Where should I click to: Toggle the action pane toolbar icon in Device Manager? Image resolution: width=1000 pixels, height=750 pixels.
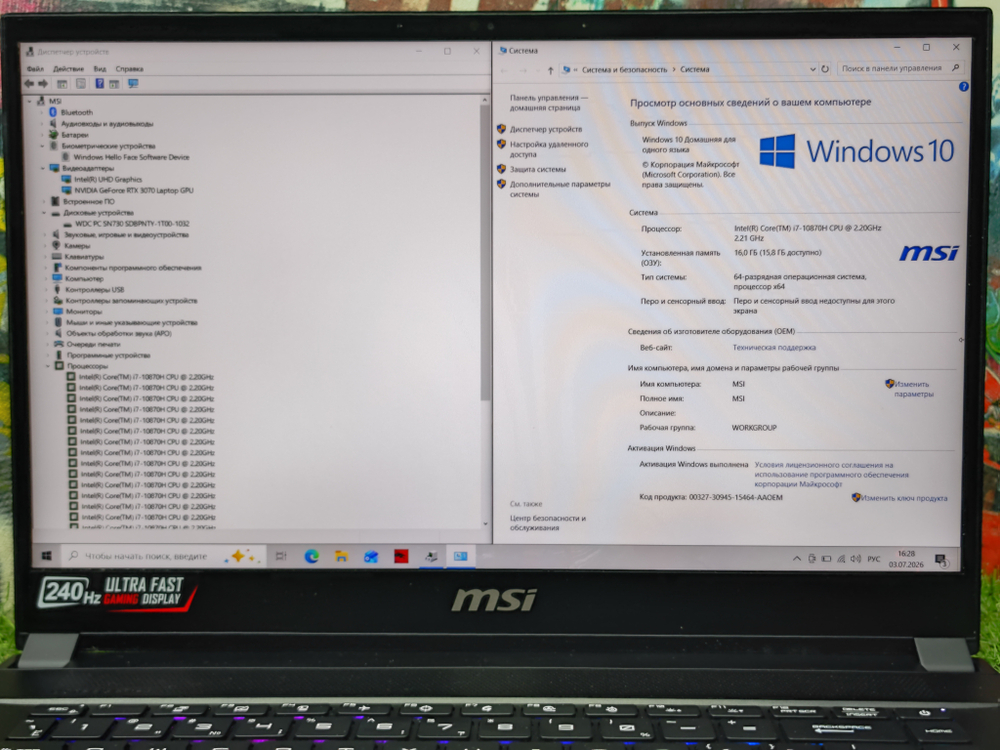coord(114,84)
